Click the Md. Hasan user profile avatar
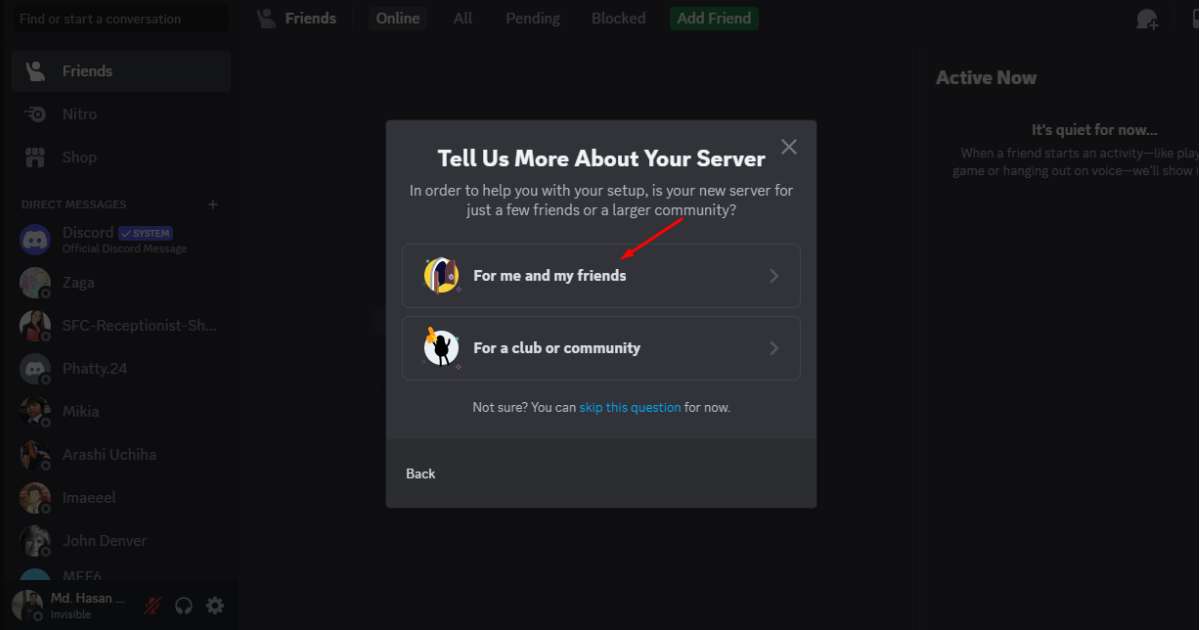The image size is (1200, 630). coord(28,605)
